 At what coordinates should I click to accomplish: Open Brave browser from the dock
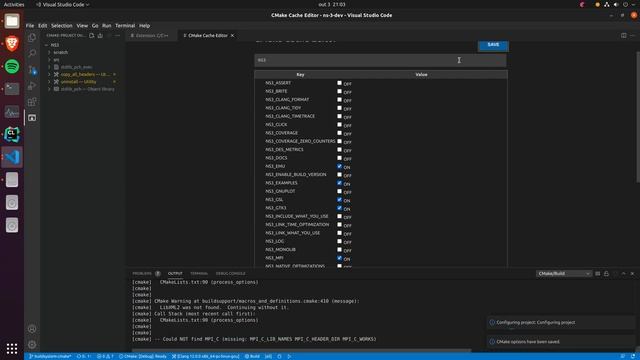[x=12, y=43]
